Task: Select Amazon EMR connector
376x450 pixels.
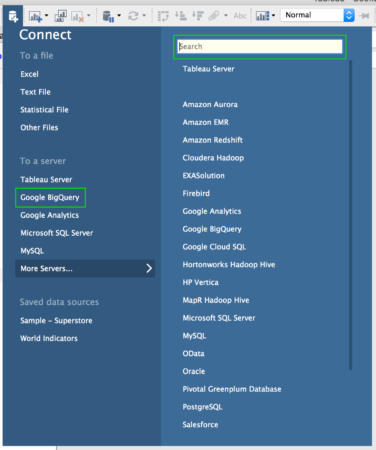Action: 206,122
